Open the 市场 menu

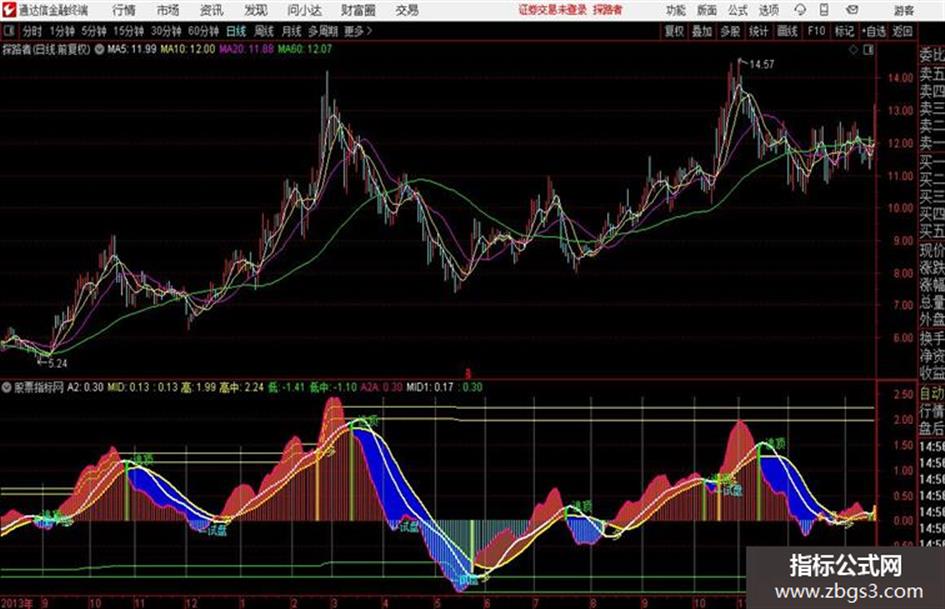[x=168, y=10]
